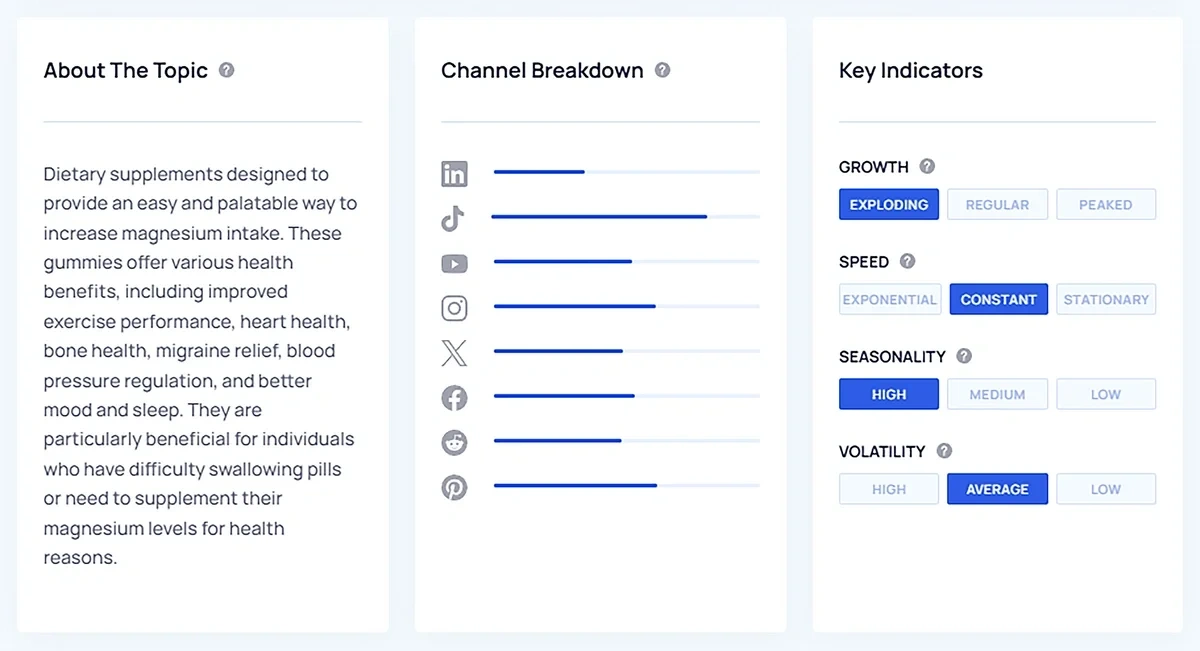This screenshot has width=1200, height=651.
Task: Click the X (Twitter) channel icon
Action: click(x=454, y=352)
